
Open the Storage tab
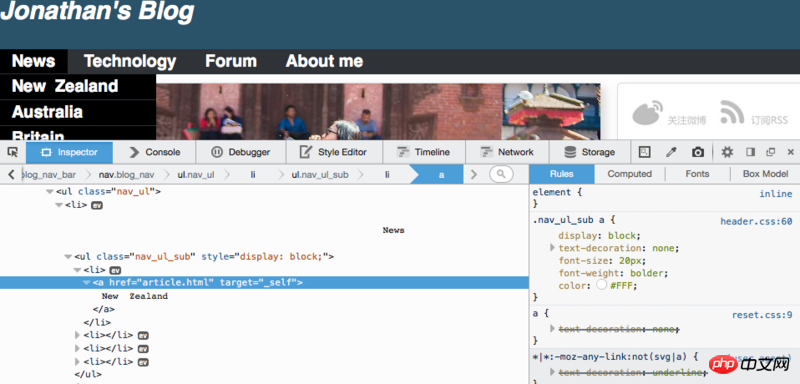590,152
